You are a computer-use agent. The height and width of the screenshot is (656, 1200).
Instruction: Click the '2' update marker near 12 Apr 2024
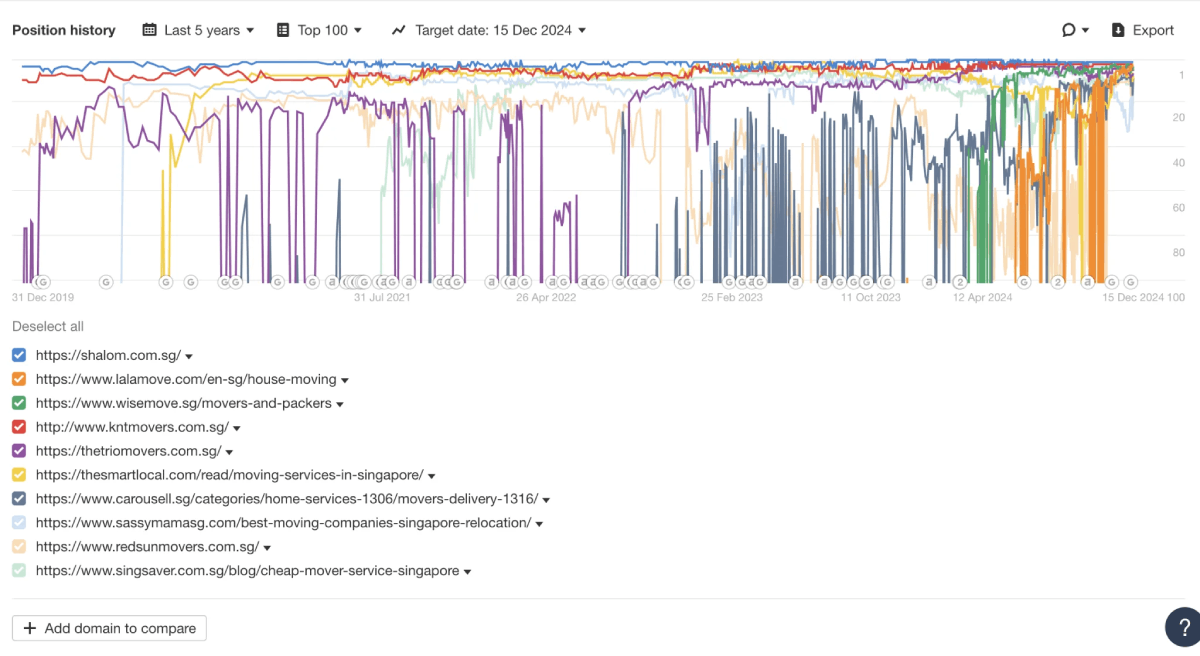pos(959,282)
